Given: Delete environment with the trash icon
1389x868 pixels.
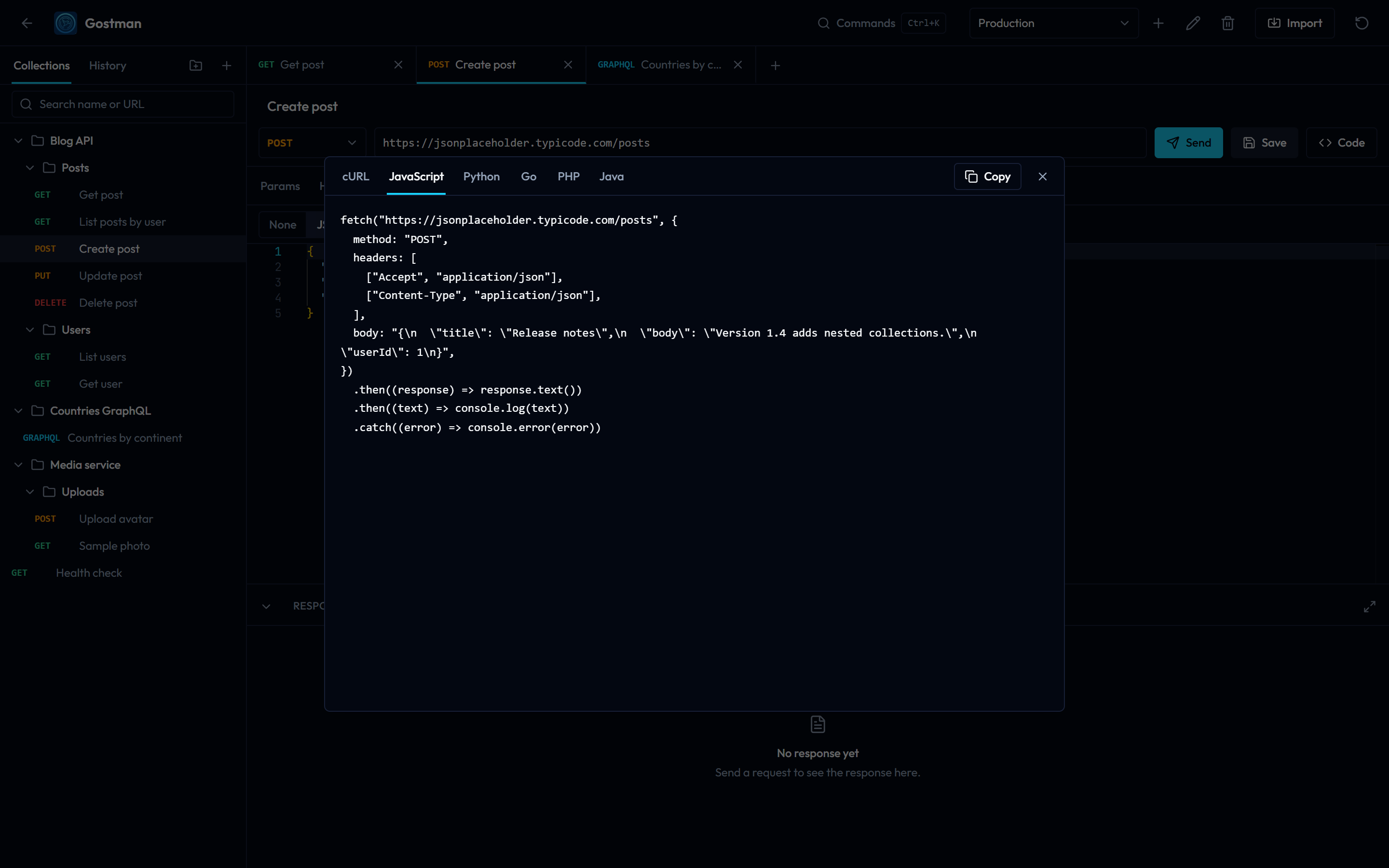Looking at the screenshot, I should pyautogui.click(x=1228, y=23).
